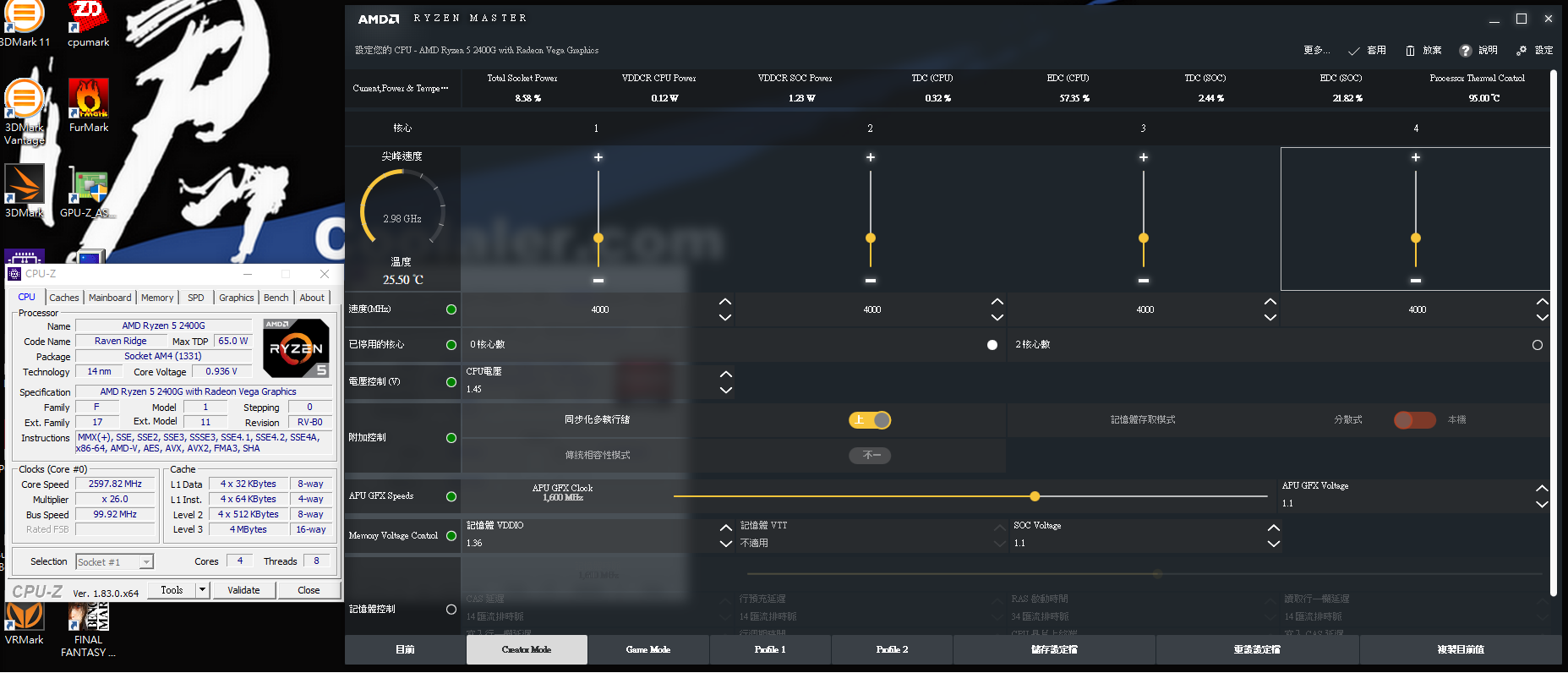Open the Tools dropdown arrow in CPU-Z
The width and height of the screenshot is (1568, 673).
coord(202,590)
